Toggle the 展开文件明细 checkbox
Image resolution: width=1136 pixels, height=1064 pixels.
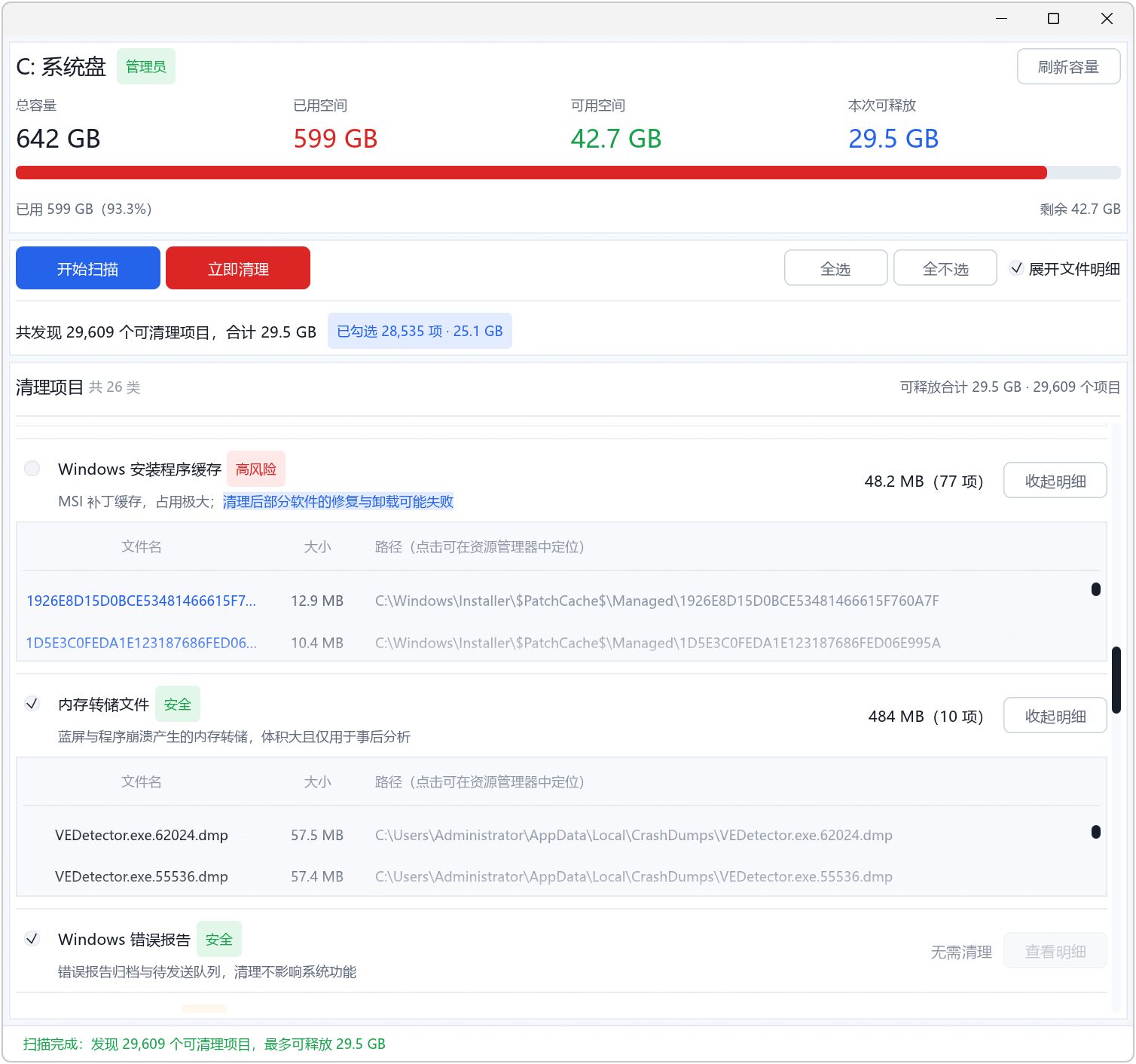click(1017, 268)
